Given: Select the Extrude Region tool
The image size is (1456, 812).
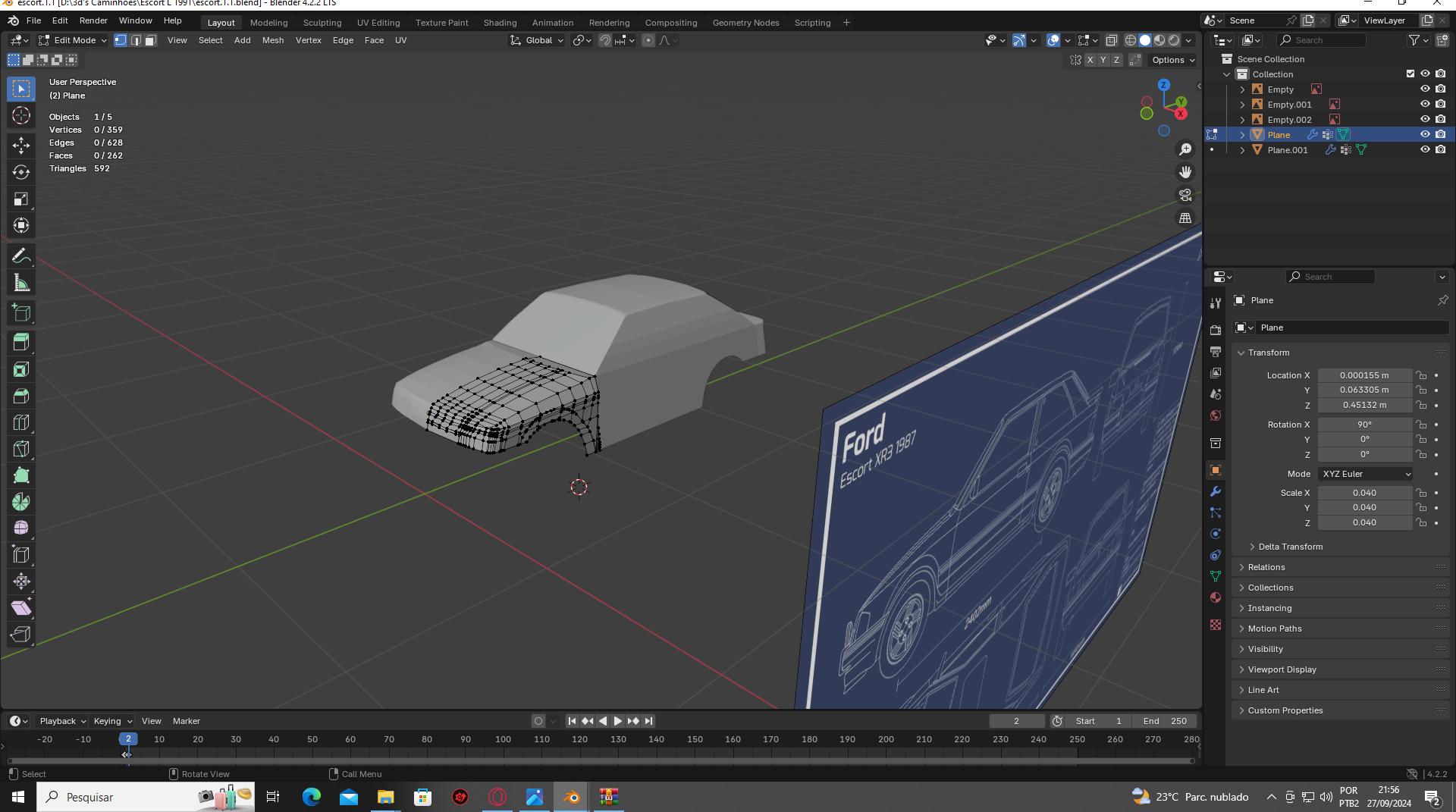Looking at the screenshot, I should [21, 343].
